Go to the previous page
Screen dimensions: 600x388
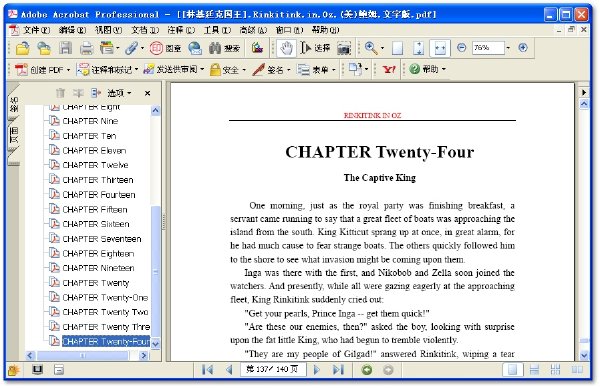pyautogui.click(x=229, y=370)
